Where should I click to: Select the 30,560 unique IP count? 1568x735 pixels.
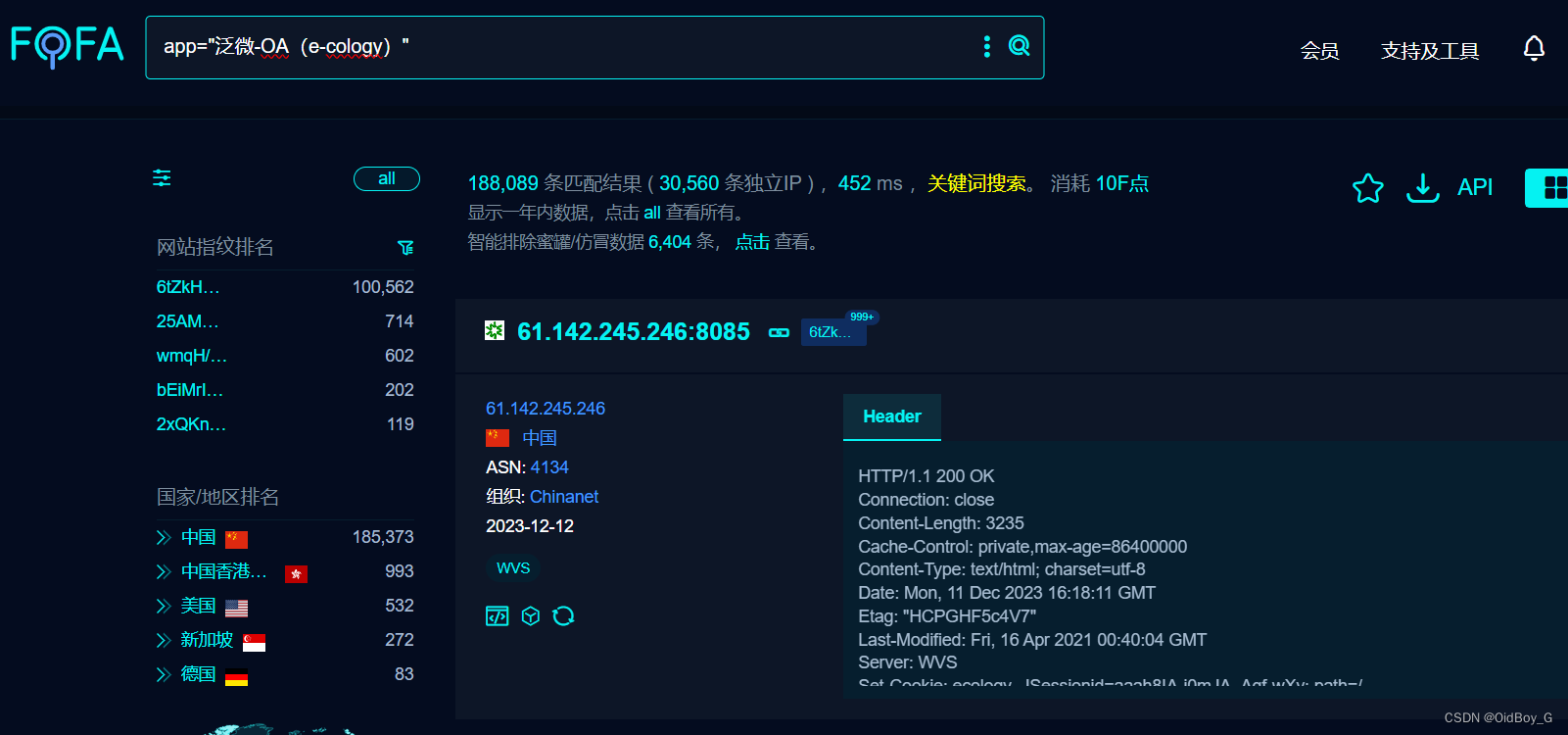pos(689,183)
